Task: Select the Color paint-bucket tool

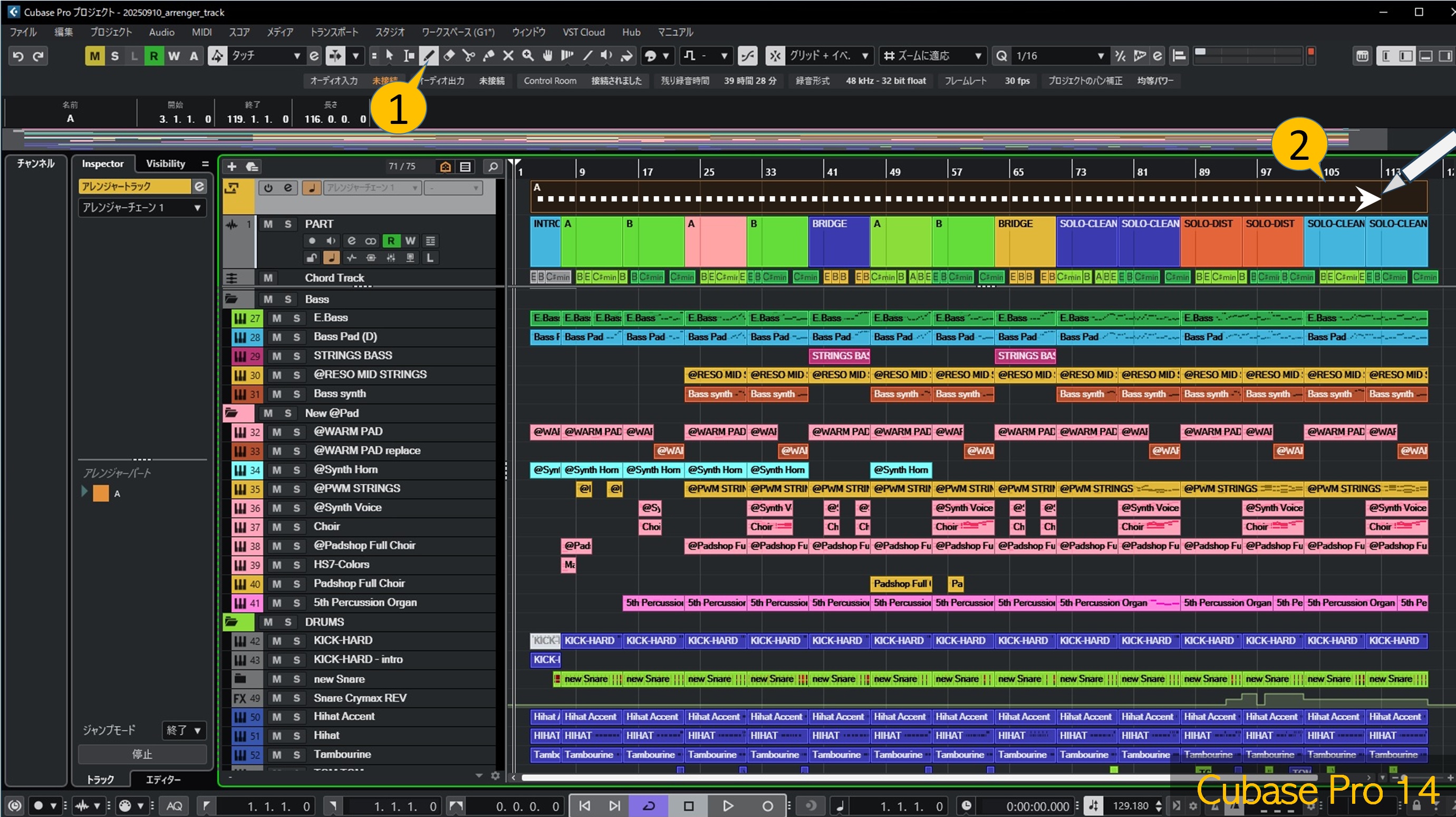Action: (626, 55)
